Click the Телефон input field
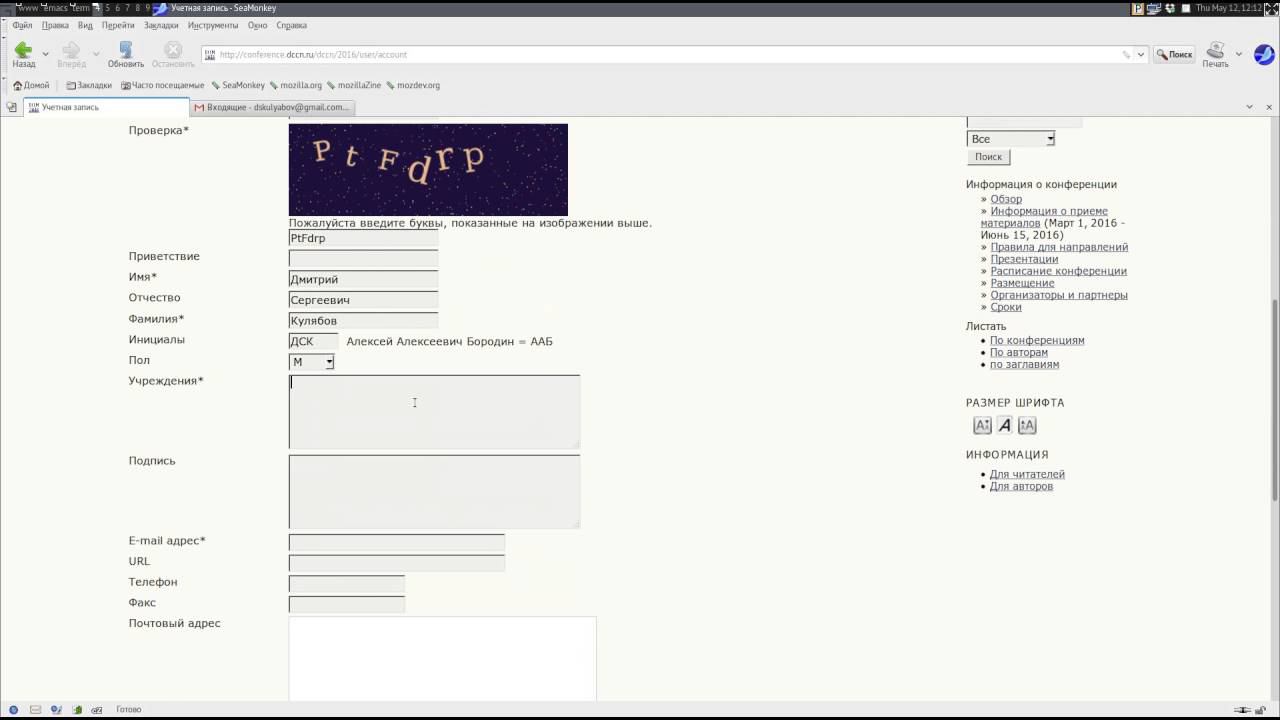 [x=347, y=584]
